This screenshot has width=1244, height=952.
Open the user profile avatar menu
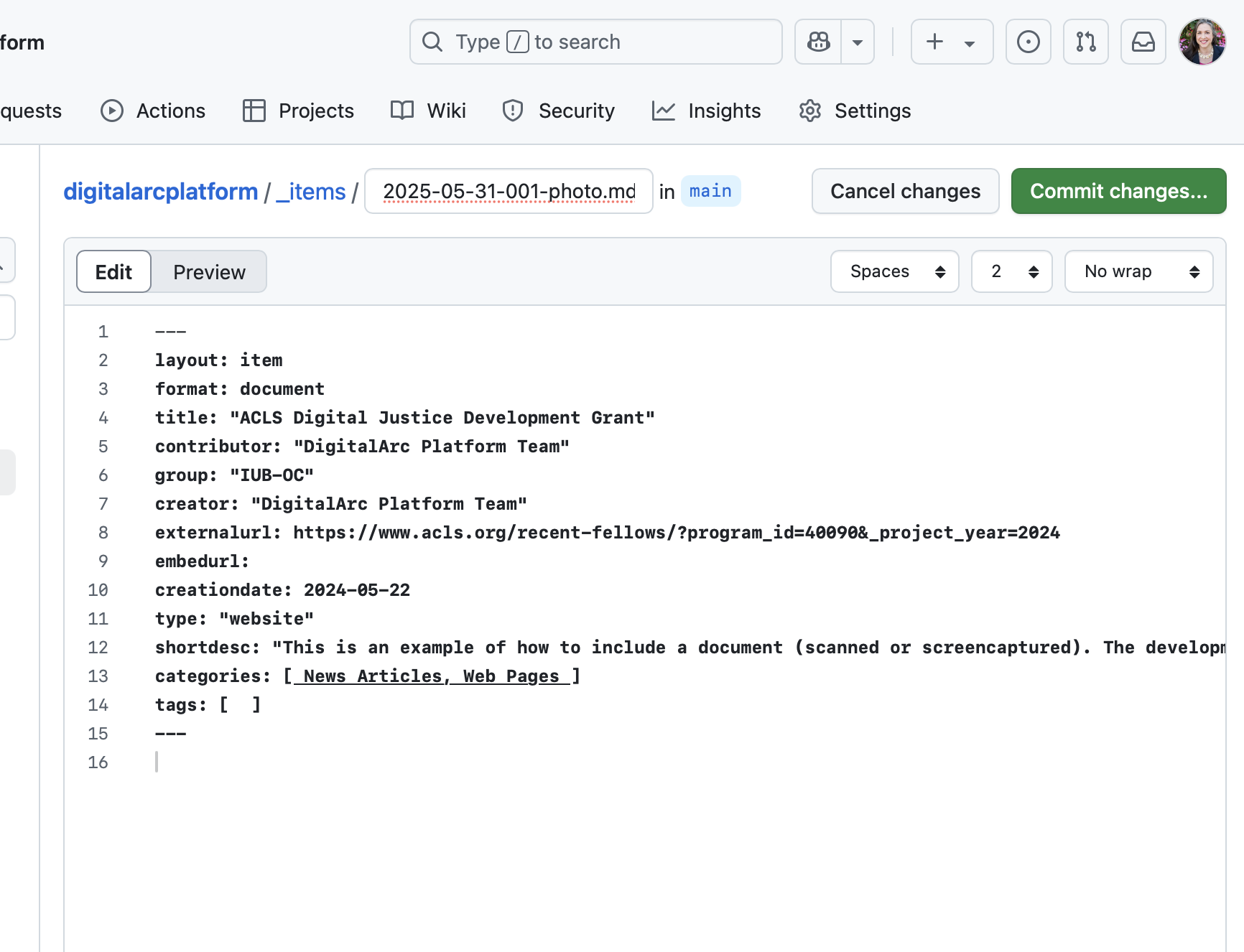click(x=1202, y=42)
